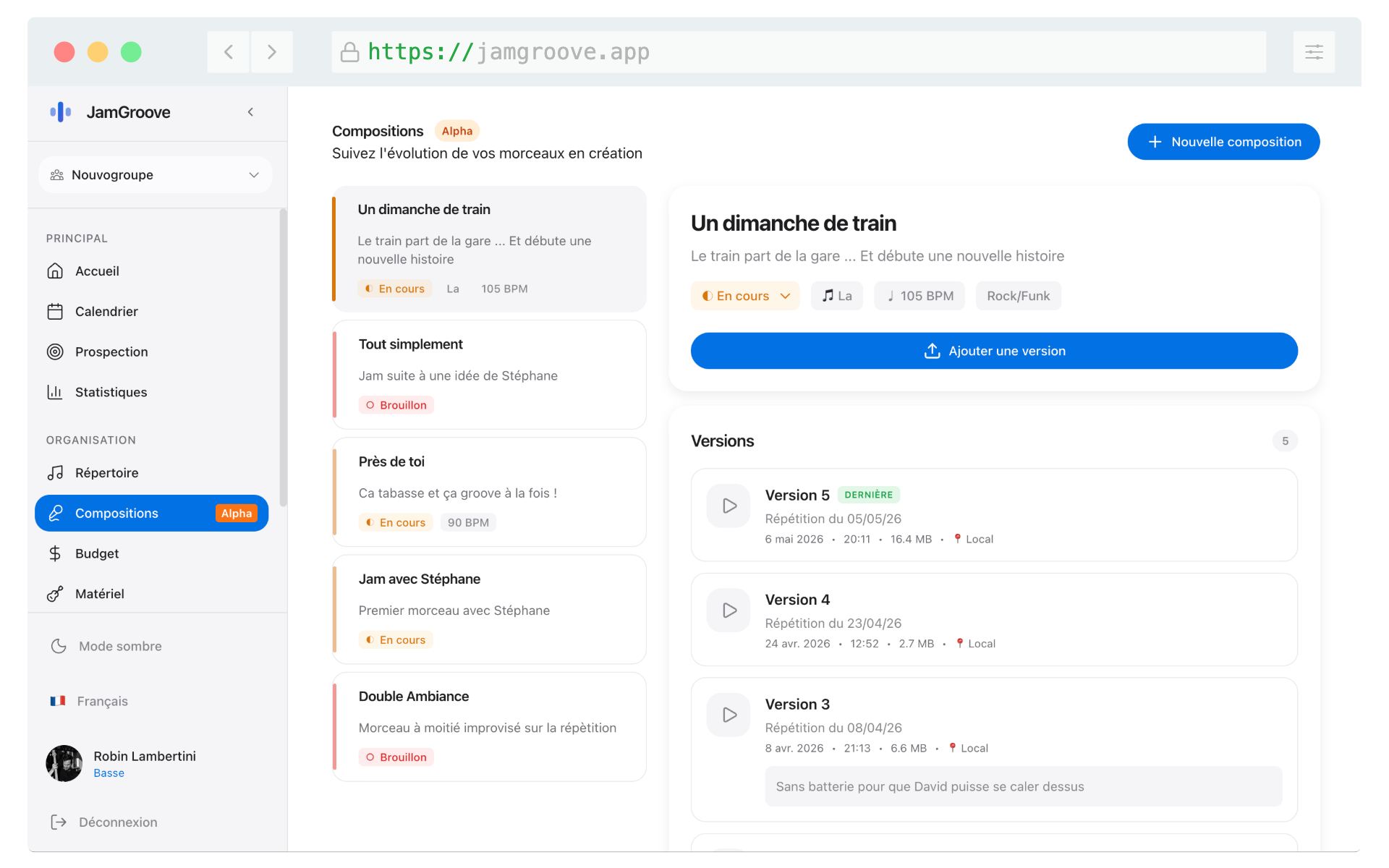This screenshot has width=1389, height=868.
Task: Select the Tout simplement composition
Action: click(x=489, y=375)
